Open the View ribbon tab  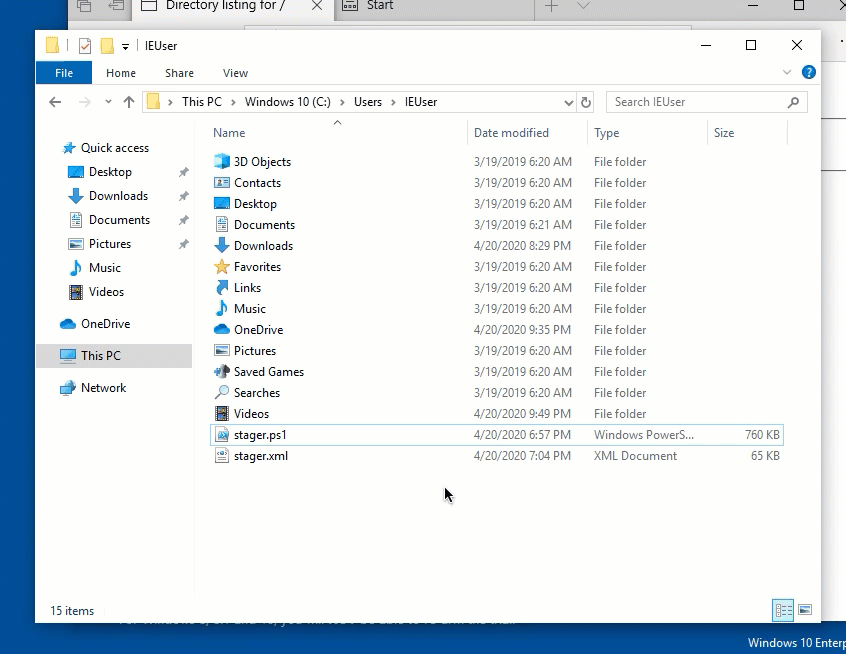tap(235, 73)
